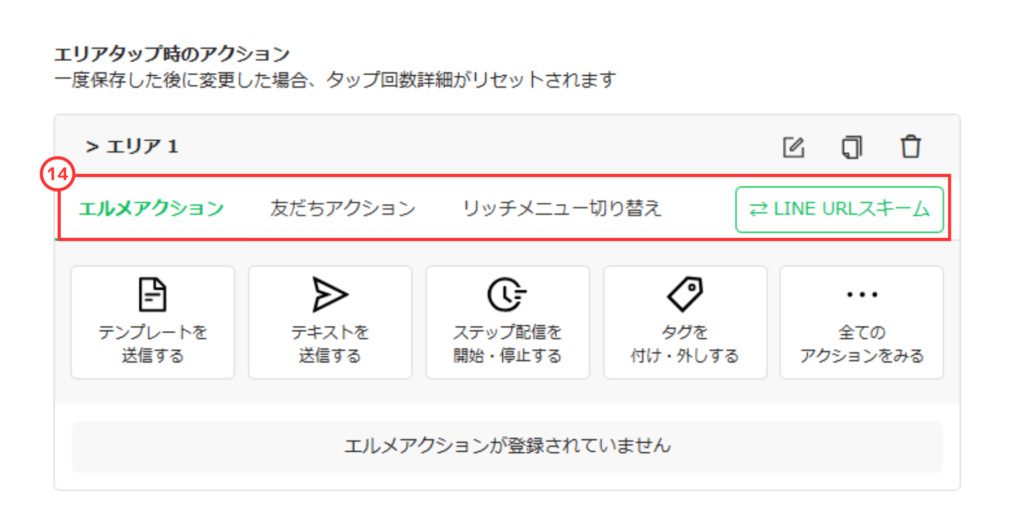
Task: Click the swap arrows icon beside LINE URLスキーム
Action: (x=759, y=209)
